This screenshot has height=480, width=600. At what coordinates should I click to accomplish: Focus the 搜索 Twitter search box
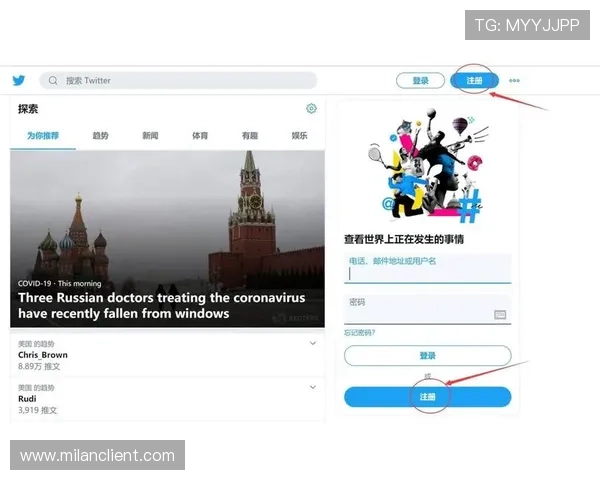point(178,80)
